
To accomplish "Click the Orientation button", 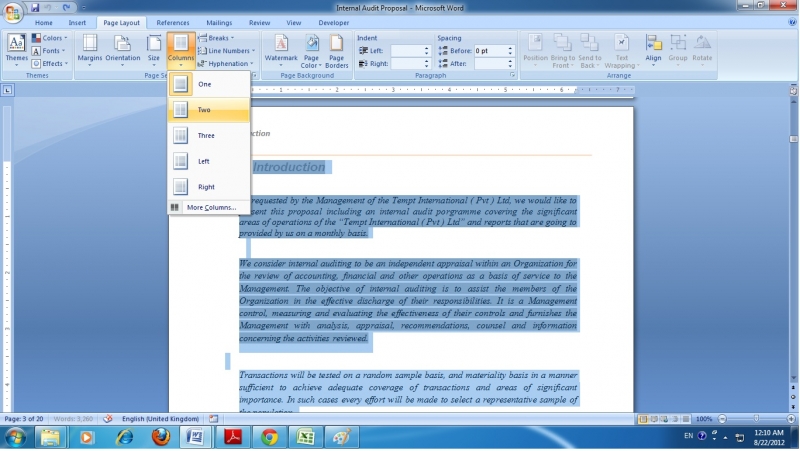I will [x=123, y=50].
